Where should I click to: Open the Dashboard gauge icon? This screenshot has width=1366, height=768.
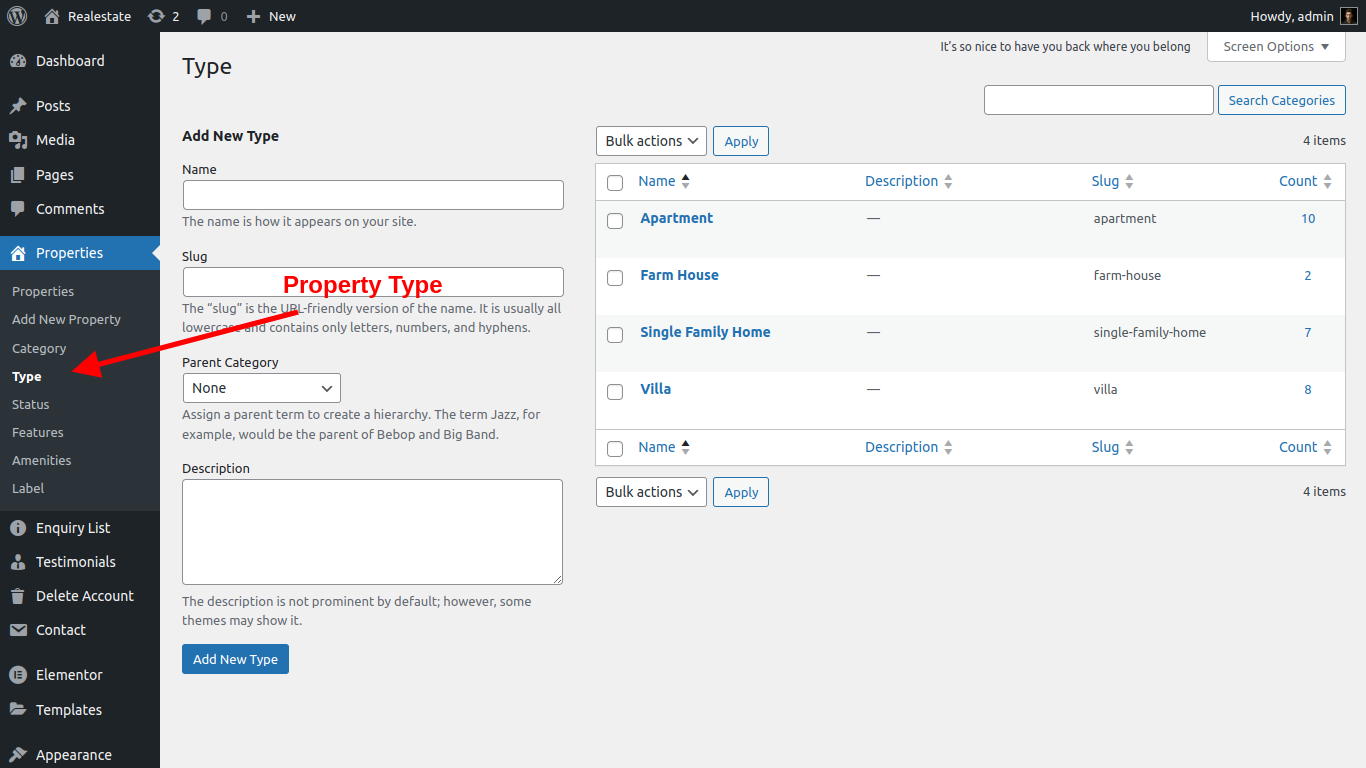(18, 61)
